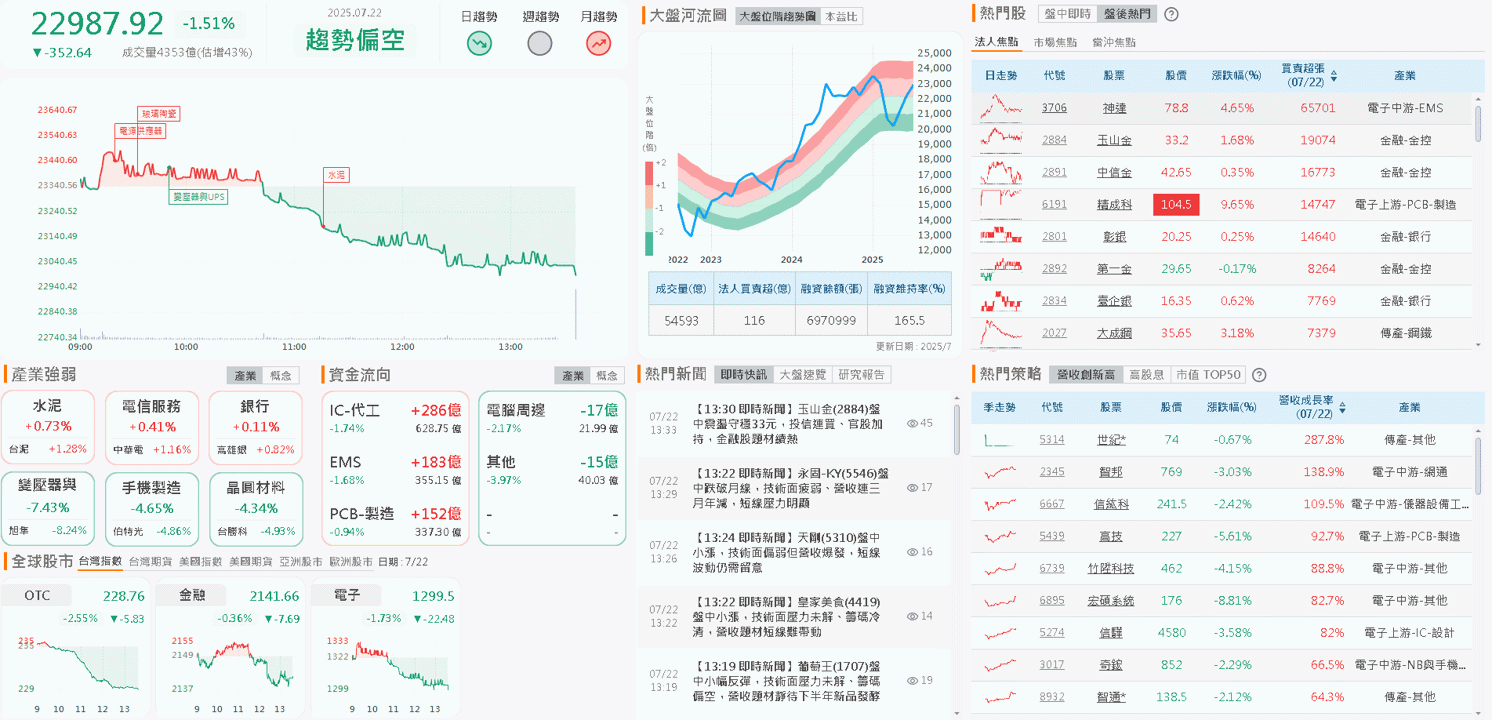Toggle 資金流向 panel to 產業 view

coord(573,375)
